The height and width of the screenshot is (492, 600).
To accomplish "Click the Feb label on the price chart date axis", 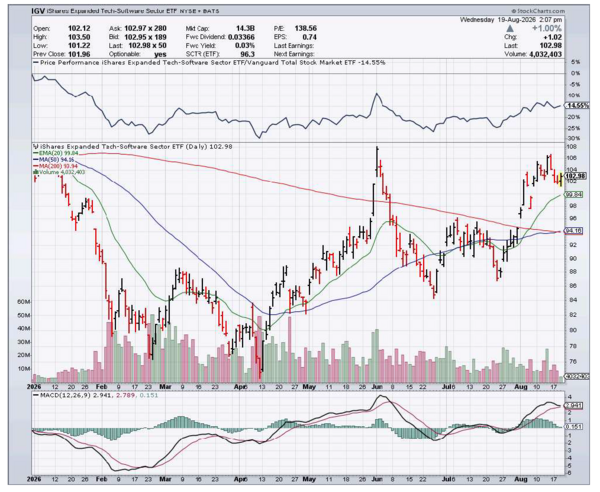I will pyautogui.click(x=102, y=387).
